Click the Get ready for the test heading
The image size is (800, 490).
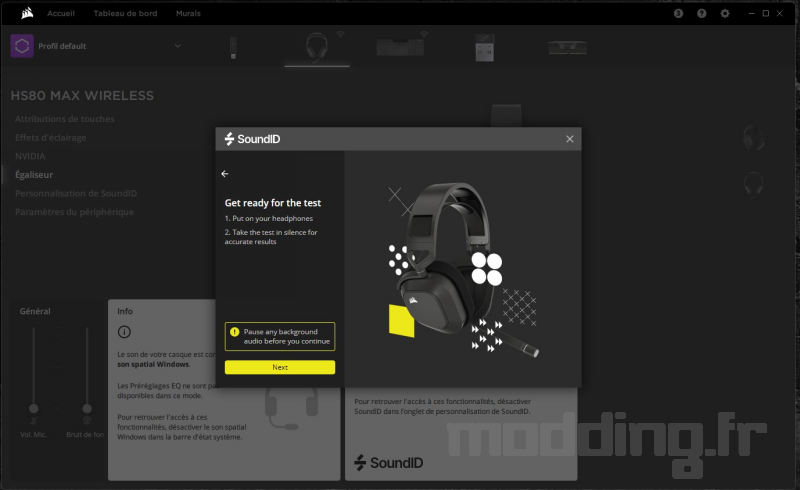(272, 203)
